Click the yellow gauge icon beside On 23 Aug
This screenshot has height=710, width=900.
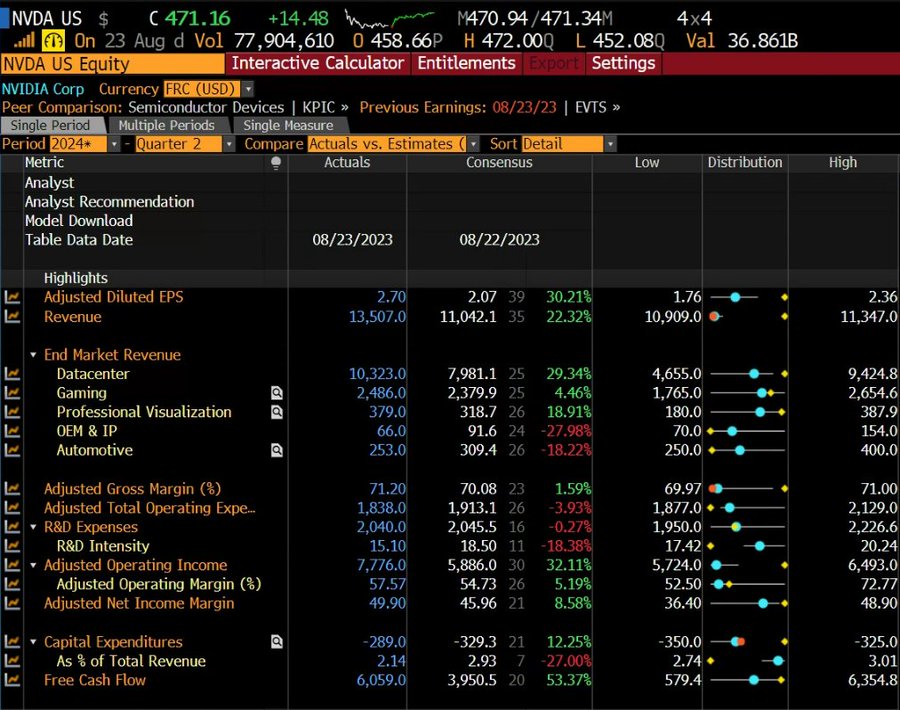[53, 41]
